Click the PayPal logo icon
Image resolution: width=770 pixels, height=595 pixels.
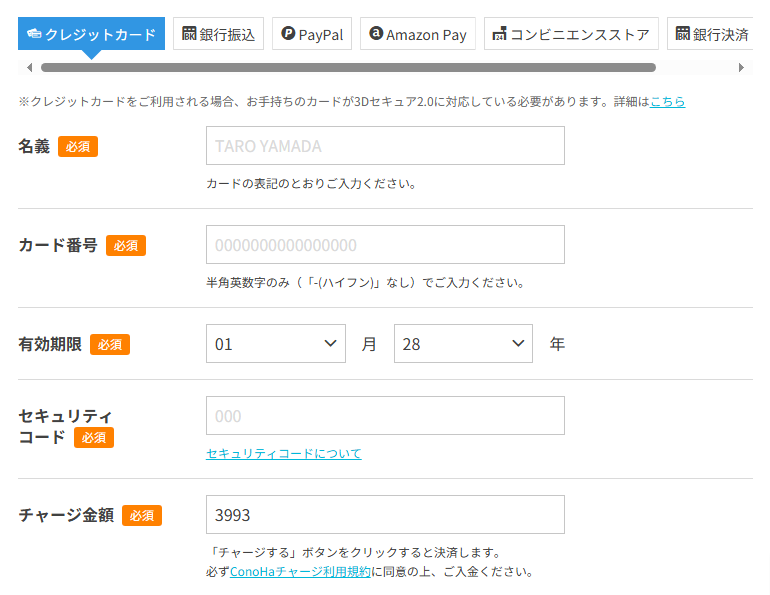coord(288,34)
